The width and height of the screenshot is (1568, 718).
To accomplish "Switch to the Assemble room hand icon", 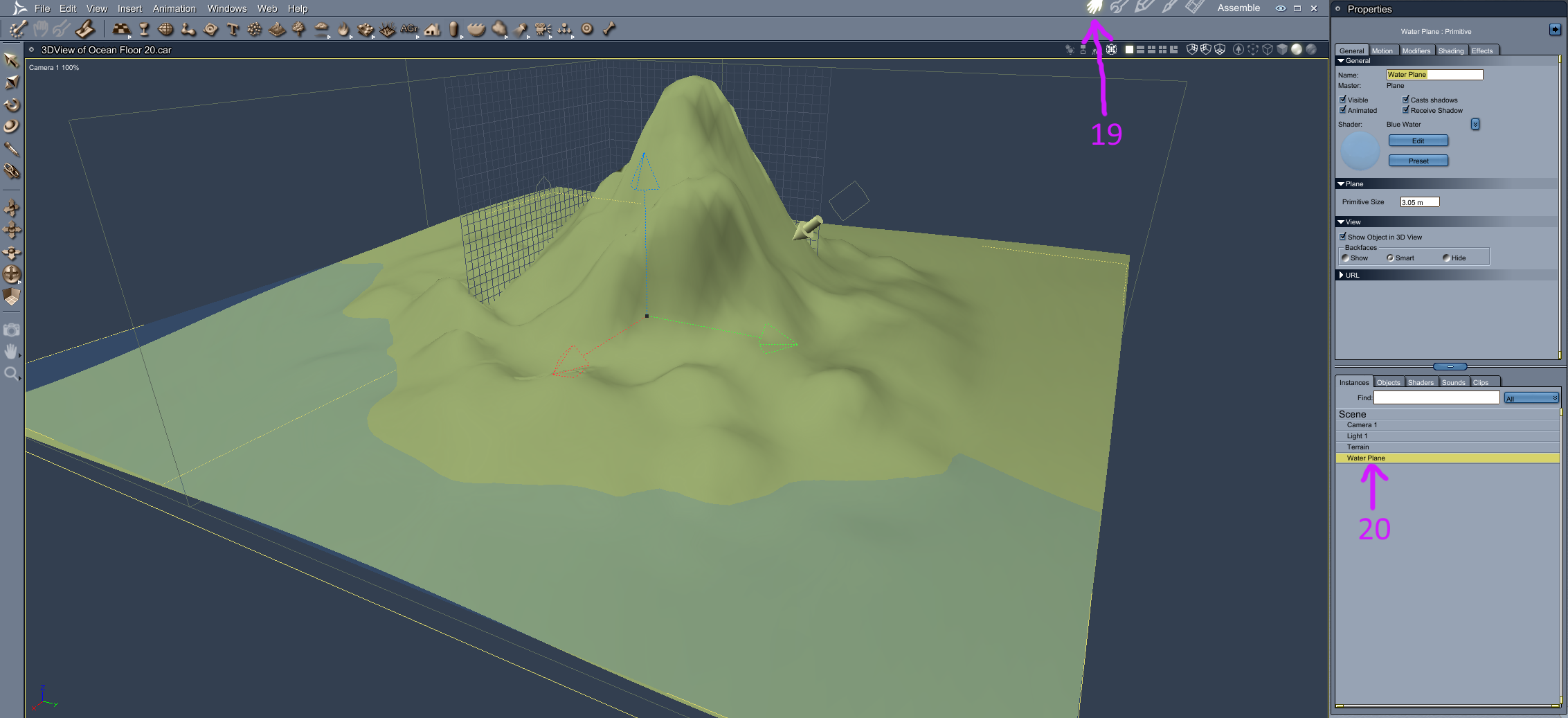I will click(1094, 8).
